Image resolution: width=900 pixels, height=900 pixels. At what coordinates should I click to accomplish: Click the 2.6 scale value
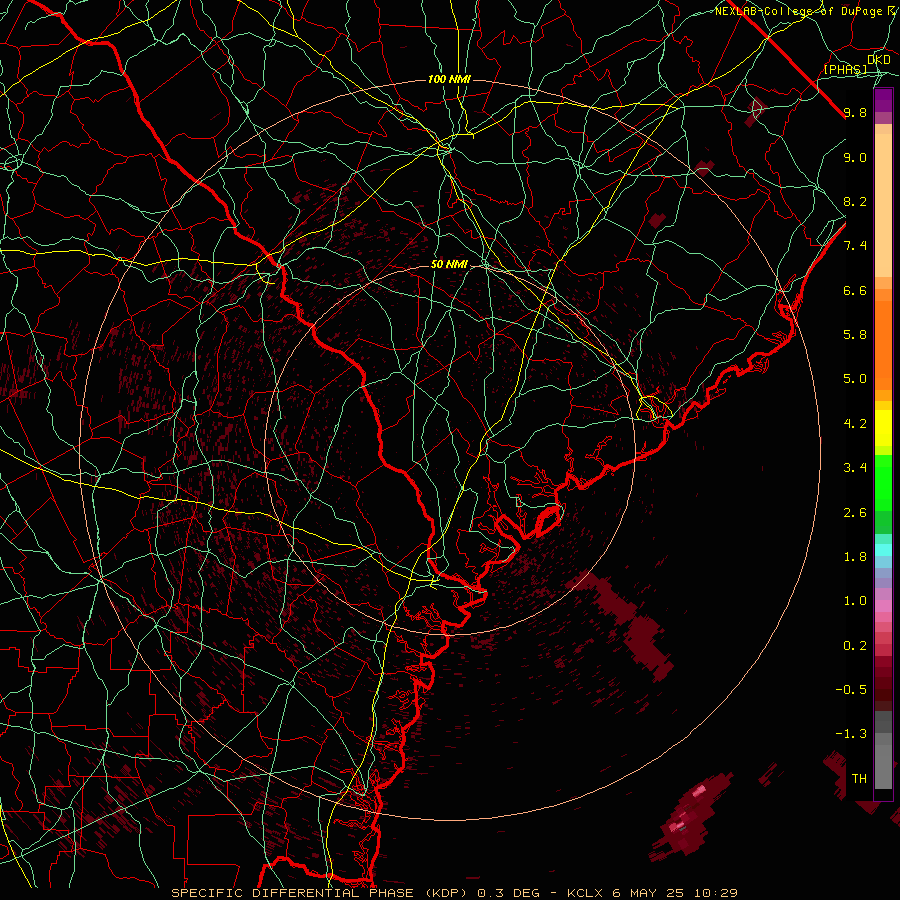(x=855, y=513)
